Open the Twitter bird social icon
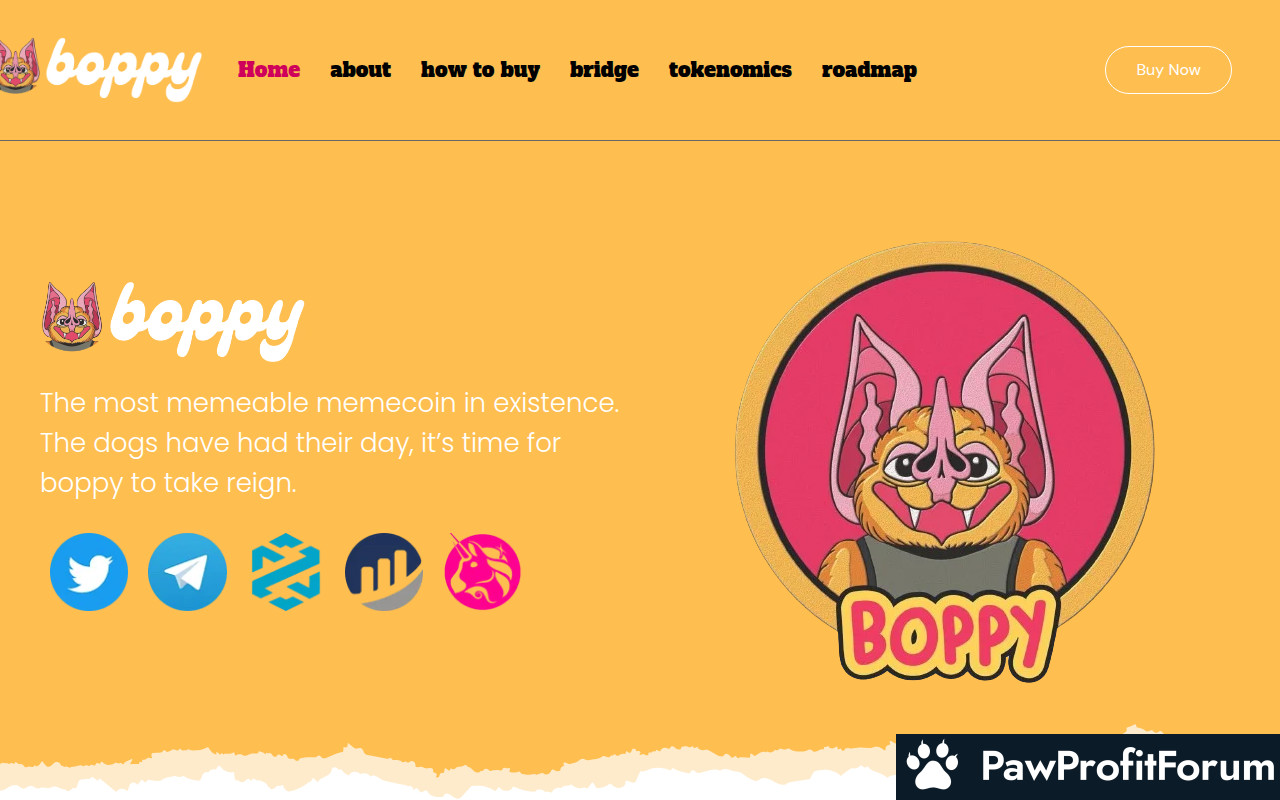This screenshot has width=1280, height=800. (x=89, y=572)
